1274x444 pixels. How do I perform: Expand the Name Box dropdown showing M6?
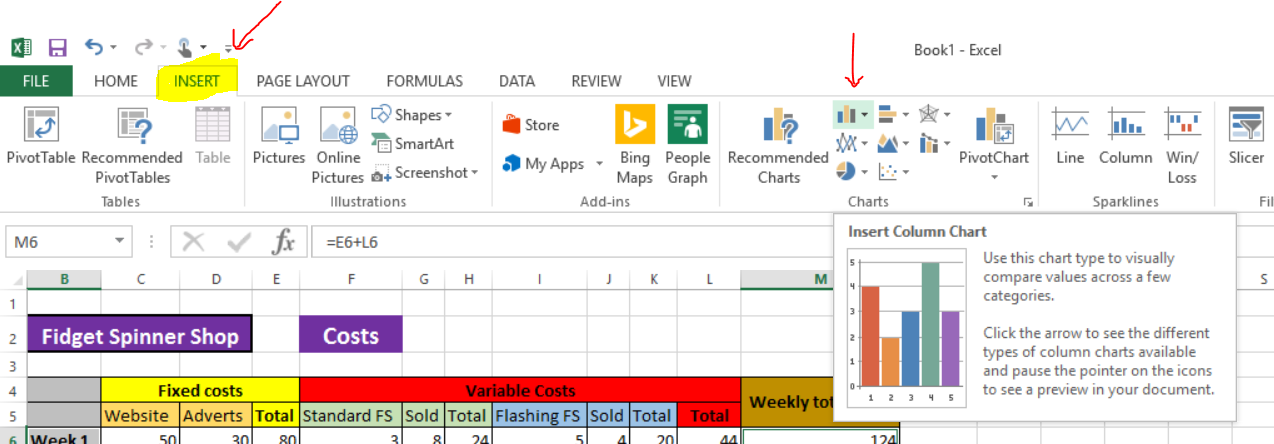point(120,241)
